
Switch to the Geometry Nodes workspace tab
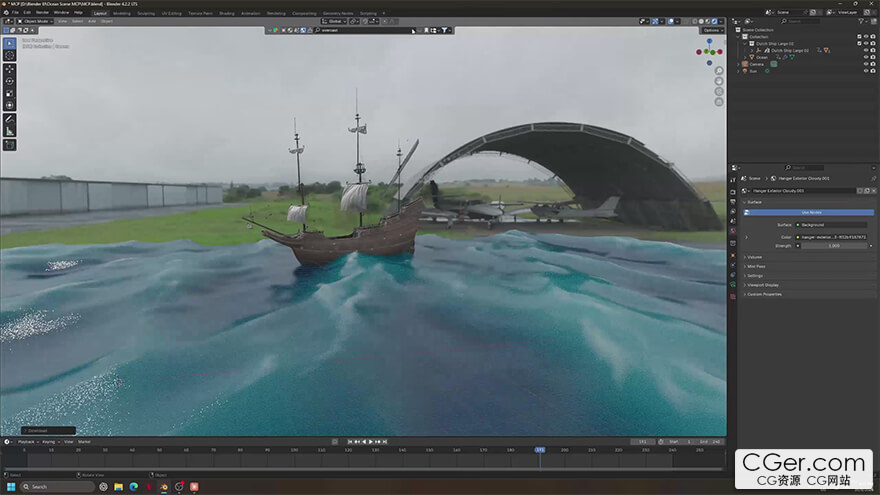pyautogui.click(x=338, y=13)
